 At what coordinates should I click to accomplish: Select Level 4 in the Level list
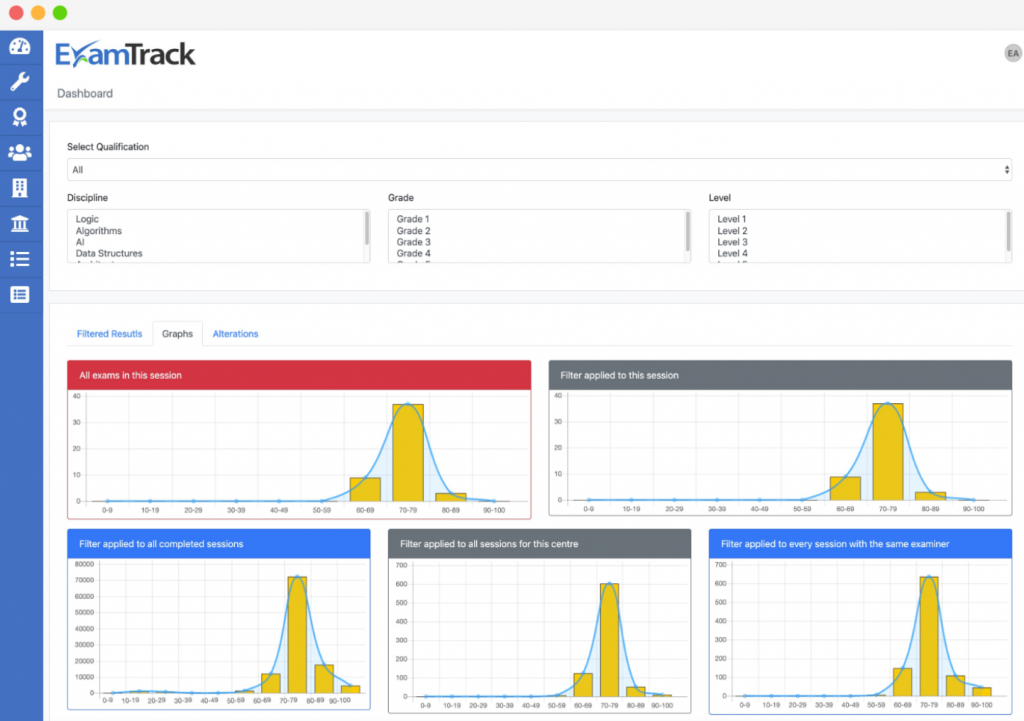(x=732, y=253)
